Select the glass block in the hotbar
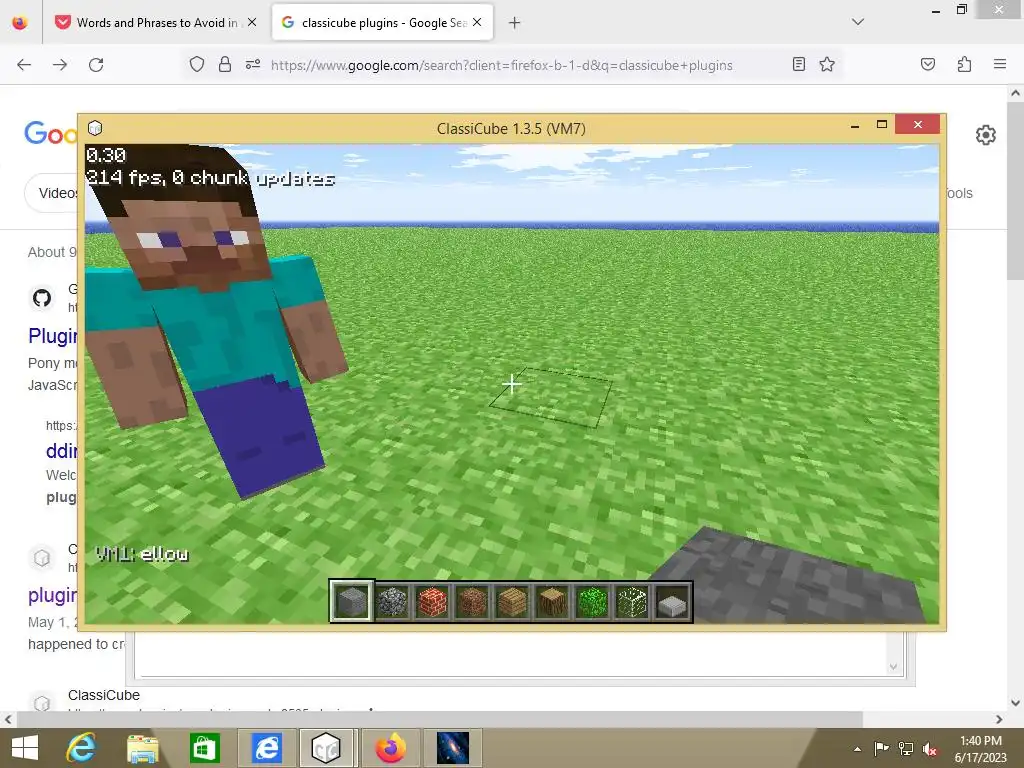 [632, 601]
